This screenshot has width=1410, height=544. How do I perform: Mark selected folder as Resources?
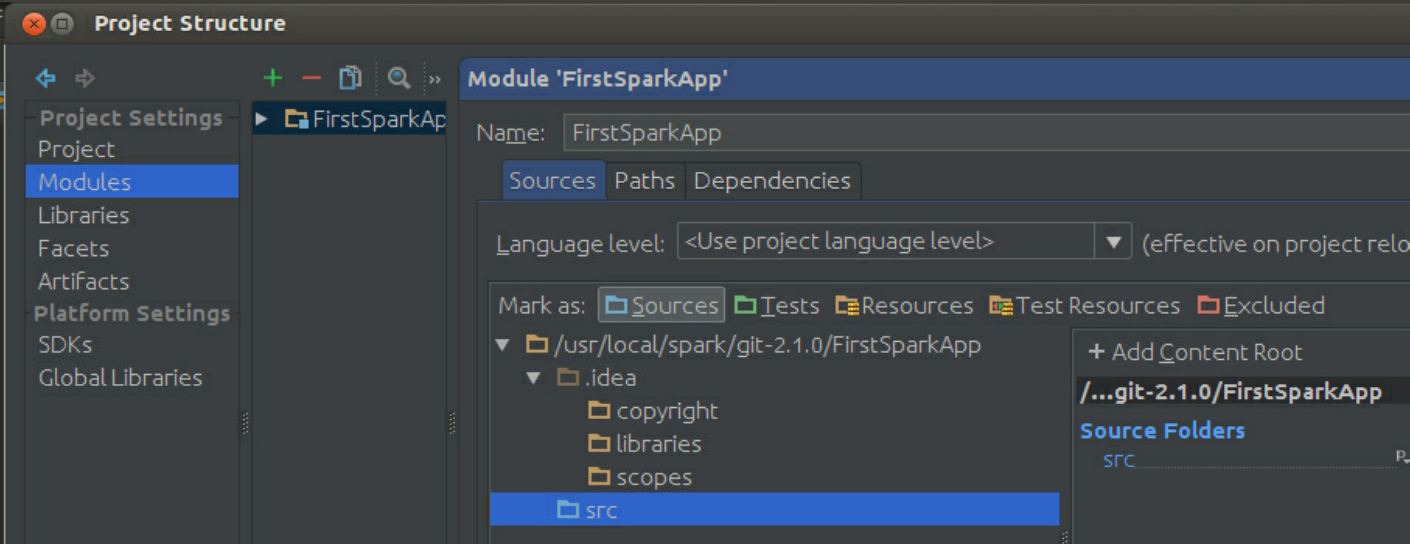pyautogui.click(x=904, y=306)
